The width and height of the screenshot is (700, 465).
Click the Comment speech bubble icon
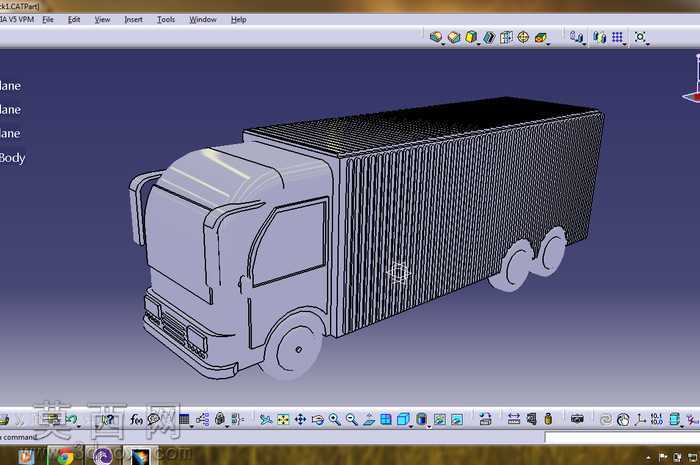point(154,419)
